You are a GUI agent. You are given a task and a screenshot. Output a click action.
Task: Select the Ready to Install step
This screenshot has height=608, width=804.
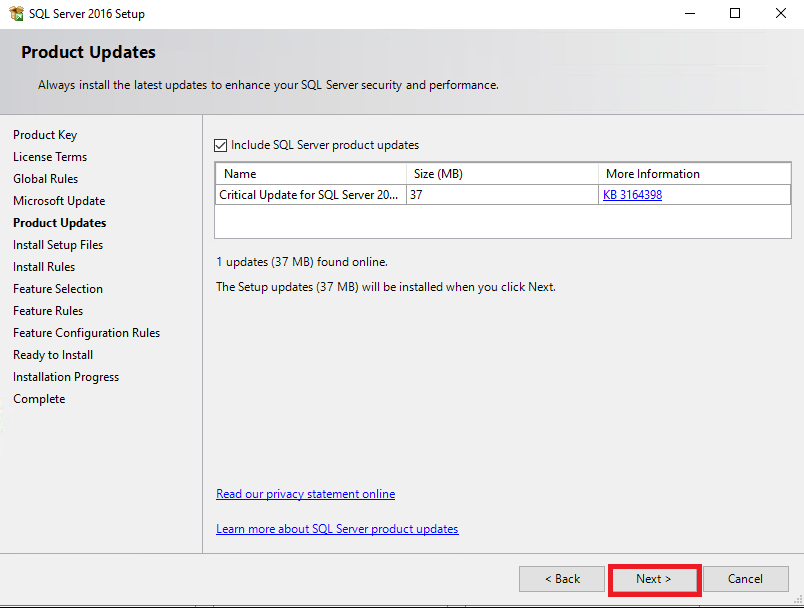click(x=53, y=355)
